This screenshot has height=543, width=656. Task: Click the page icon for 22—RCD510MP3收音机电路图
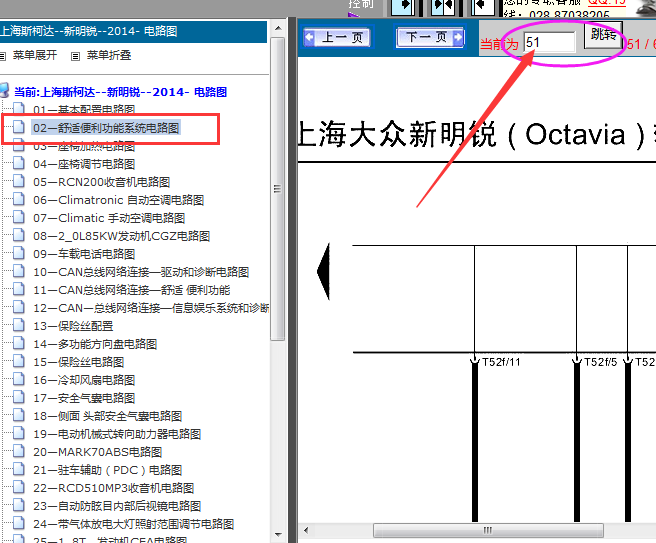click(x=18, y=487)
